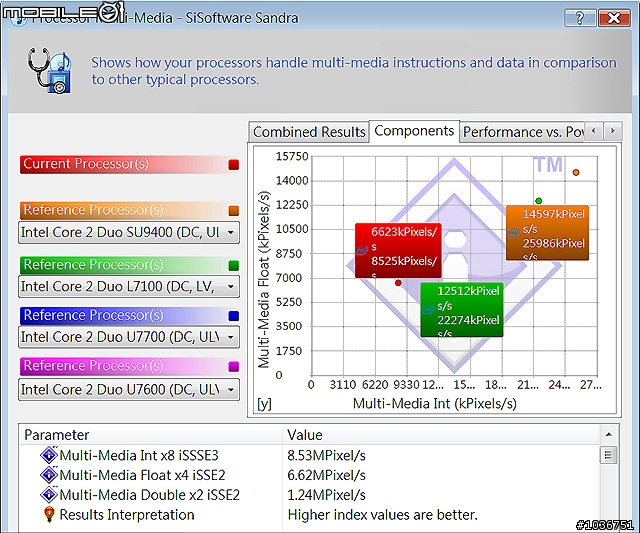Open the Intel Core 2 Duo U7600 dropdown
The height and width of the screenshot is (533, 640).
click(129, 390)
